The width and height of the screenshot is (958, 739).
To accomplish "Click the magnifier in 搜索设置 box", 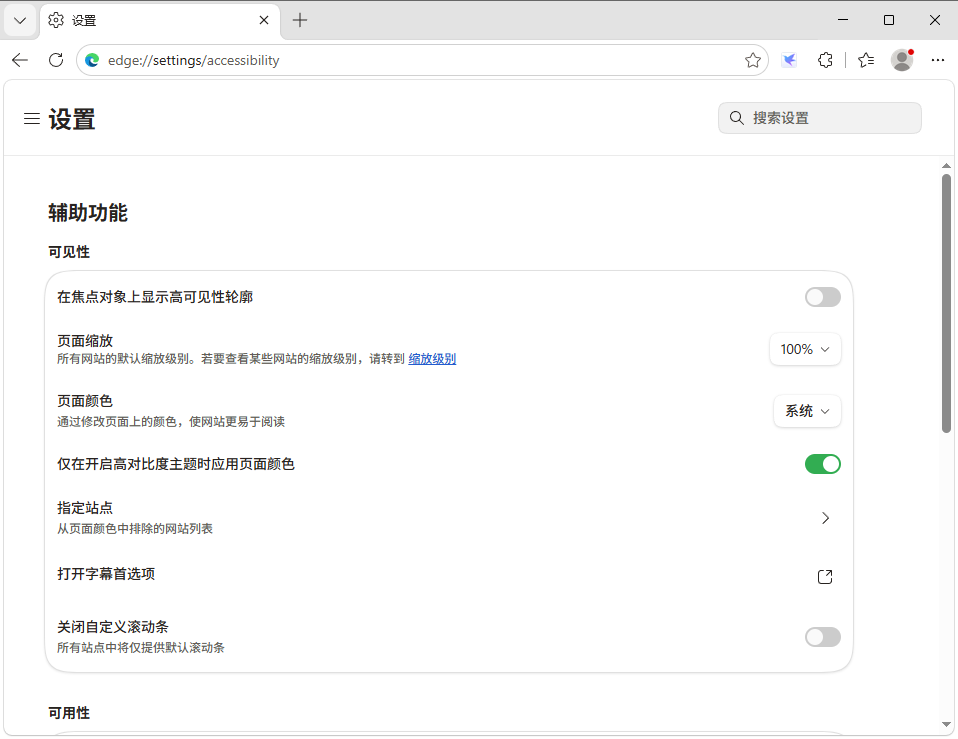I will [x=737, y=118].
